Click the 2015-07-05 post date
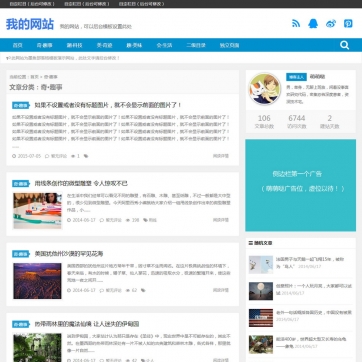Viewport: 362px width, 362px height. coord(29,156)
